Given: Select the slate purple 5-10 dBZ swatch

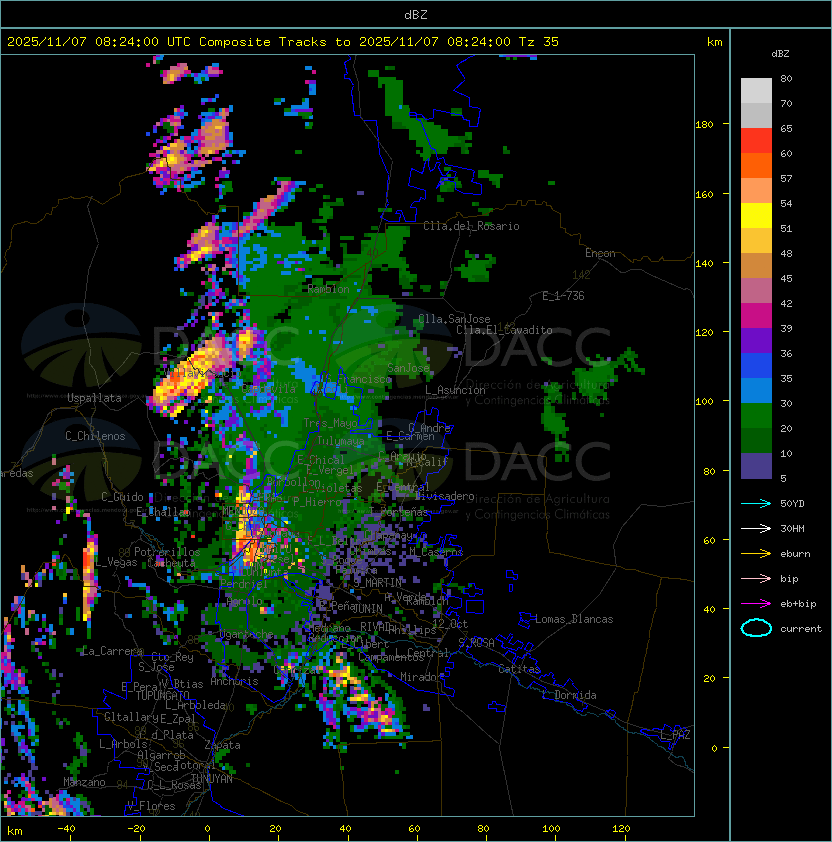Looking at the screenshot, I should (756, 466).
